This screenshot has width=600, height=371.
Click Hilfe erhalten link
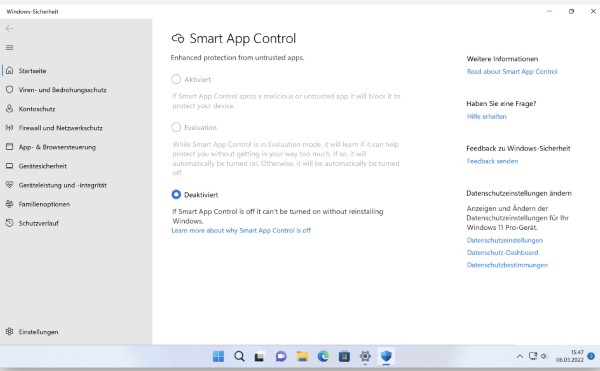point(486,116)
